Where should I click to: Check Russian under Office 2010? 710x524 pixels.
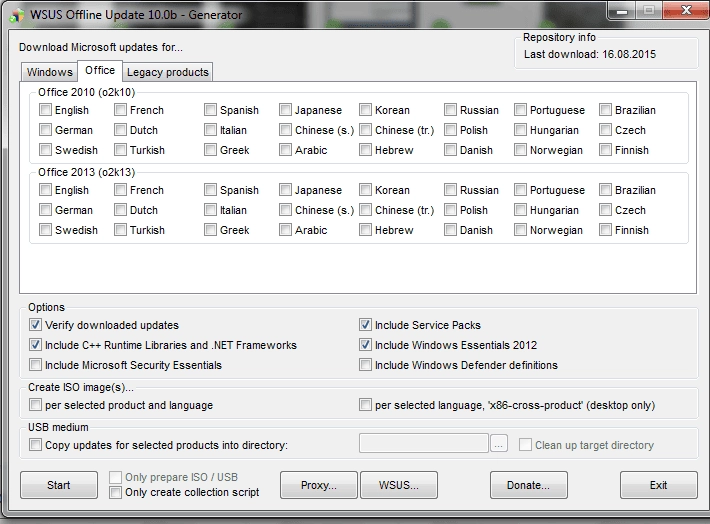[450, 110]
